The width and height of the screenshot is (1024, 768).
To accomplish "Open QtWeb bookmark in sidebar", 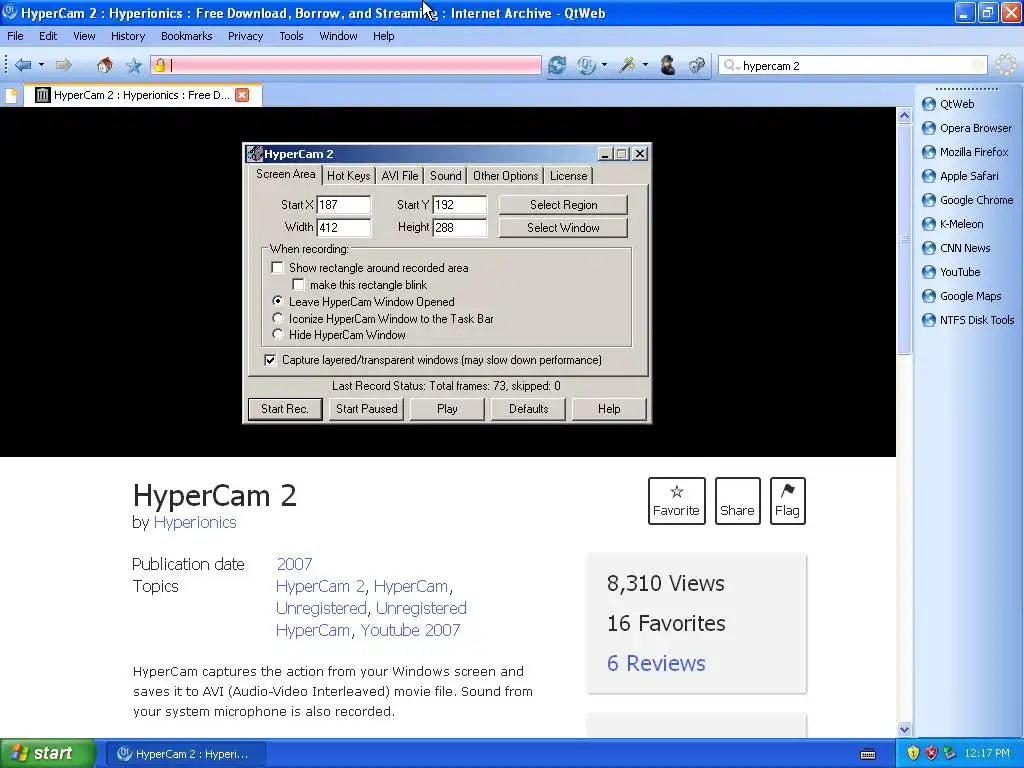I will [957, 104].
